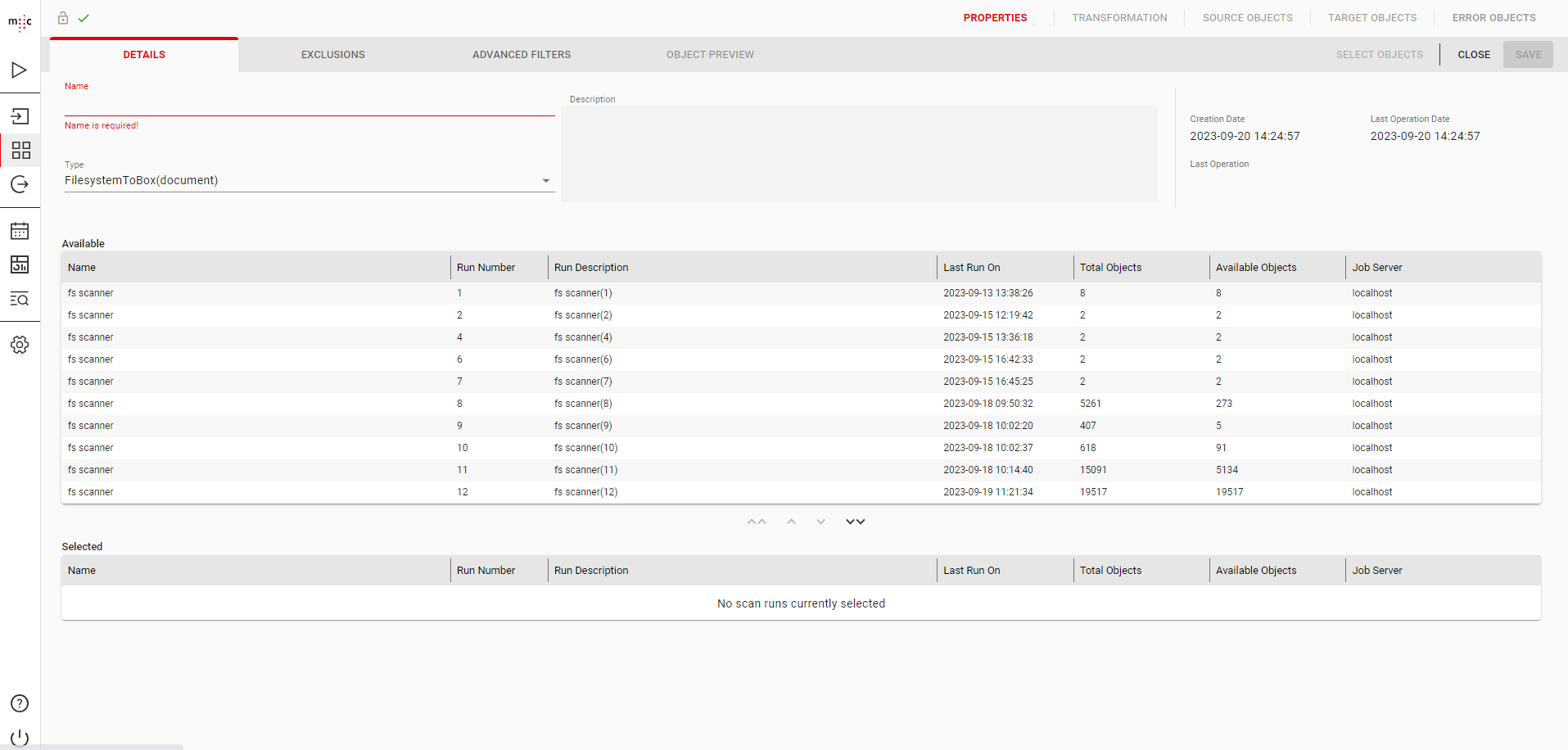The width and height of the screenshot is (1568, 750).
Task: Click double down chevron to move all
Action: pos(855,522)
